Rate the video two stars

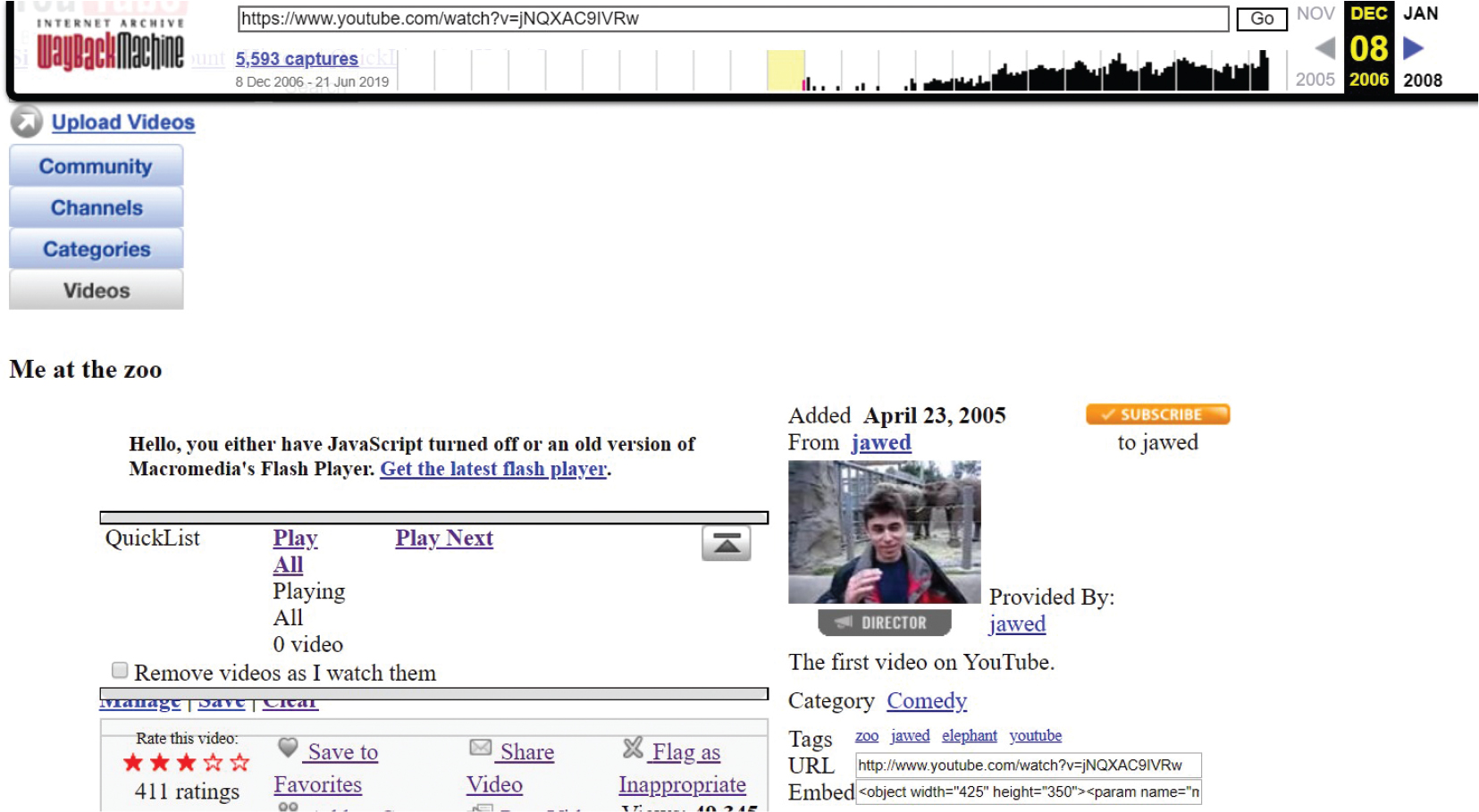[160, 762]
